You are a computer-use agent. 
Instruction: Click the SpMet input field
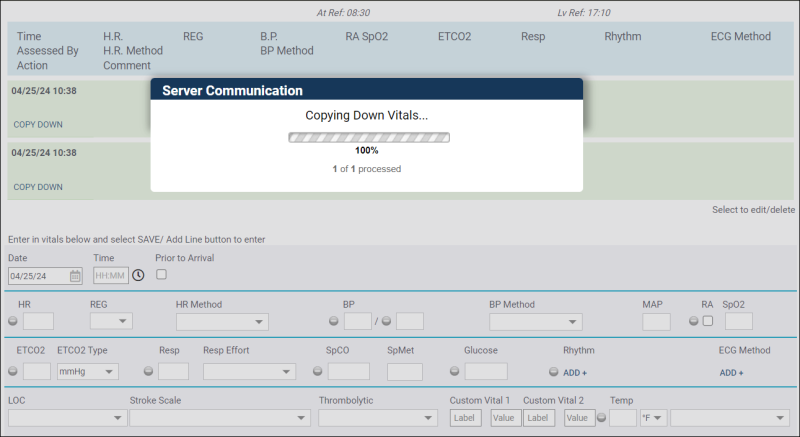pyautogui.click(x=405, y=372)
